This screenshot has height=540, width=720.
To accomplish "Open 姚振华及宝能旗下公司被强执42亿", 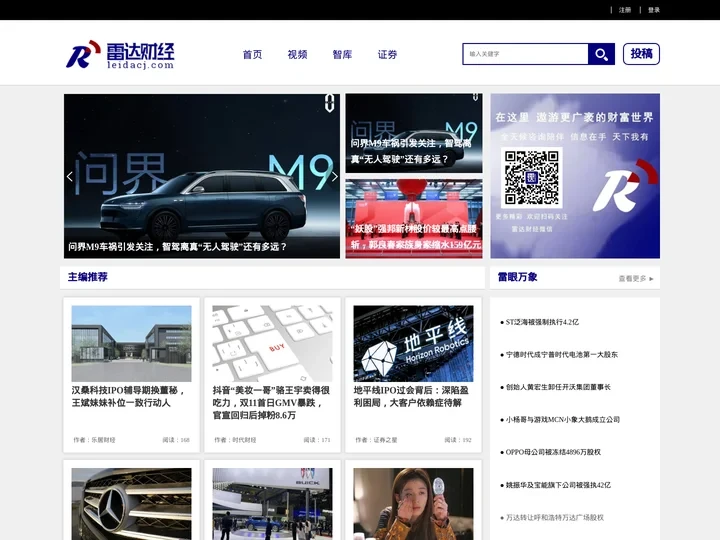I will pyautogui.click(x=558, y=485).
